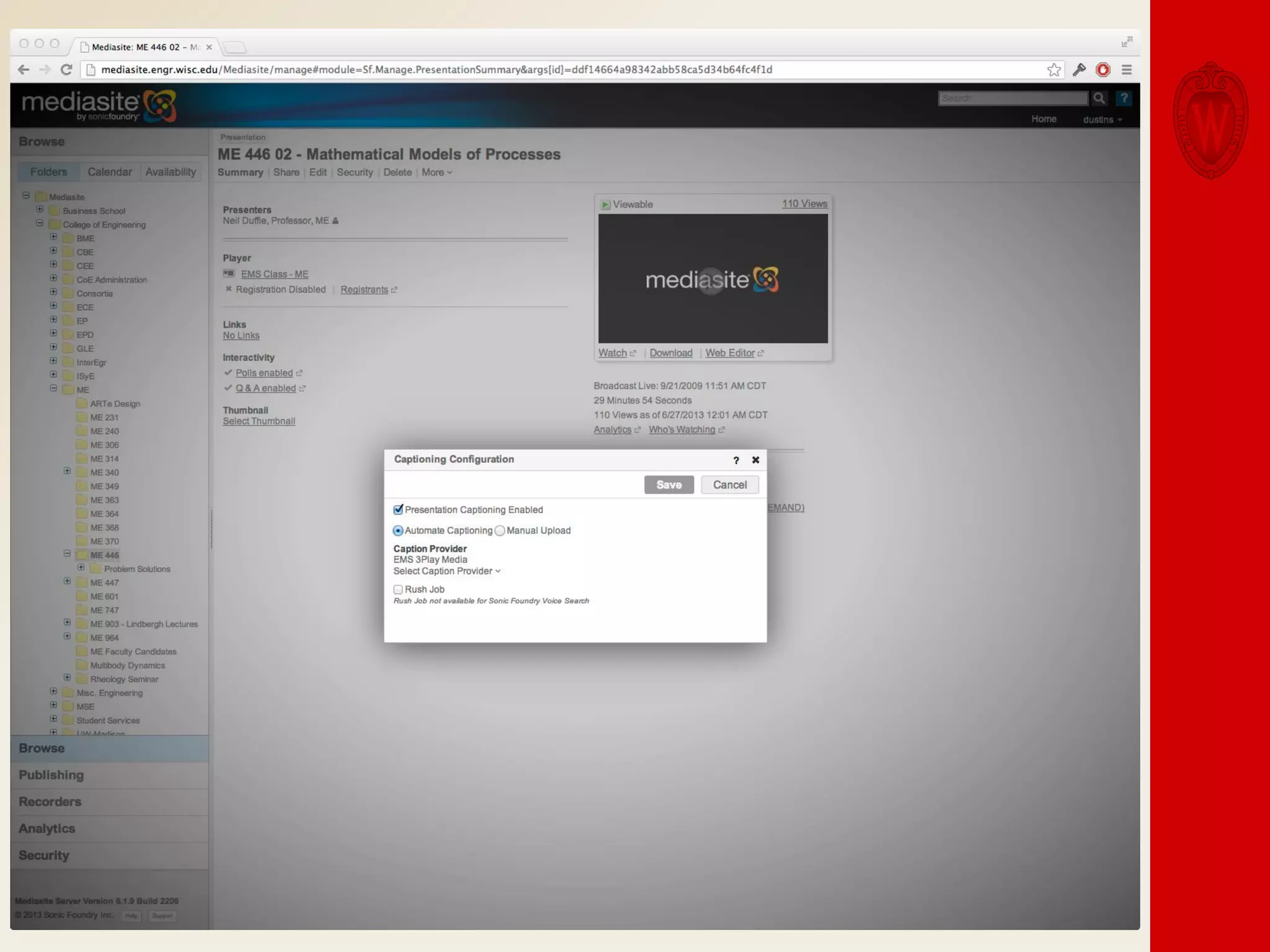
Task: Expand the BME folder
Action: pyautogui.click(x=53, y=237)
